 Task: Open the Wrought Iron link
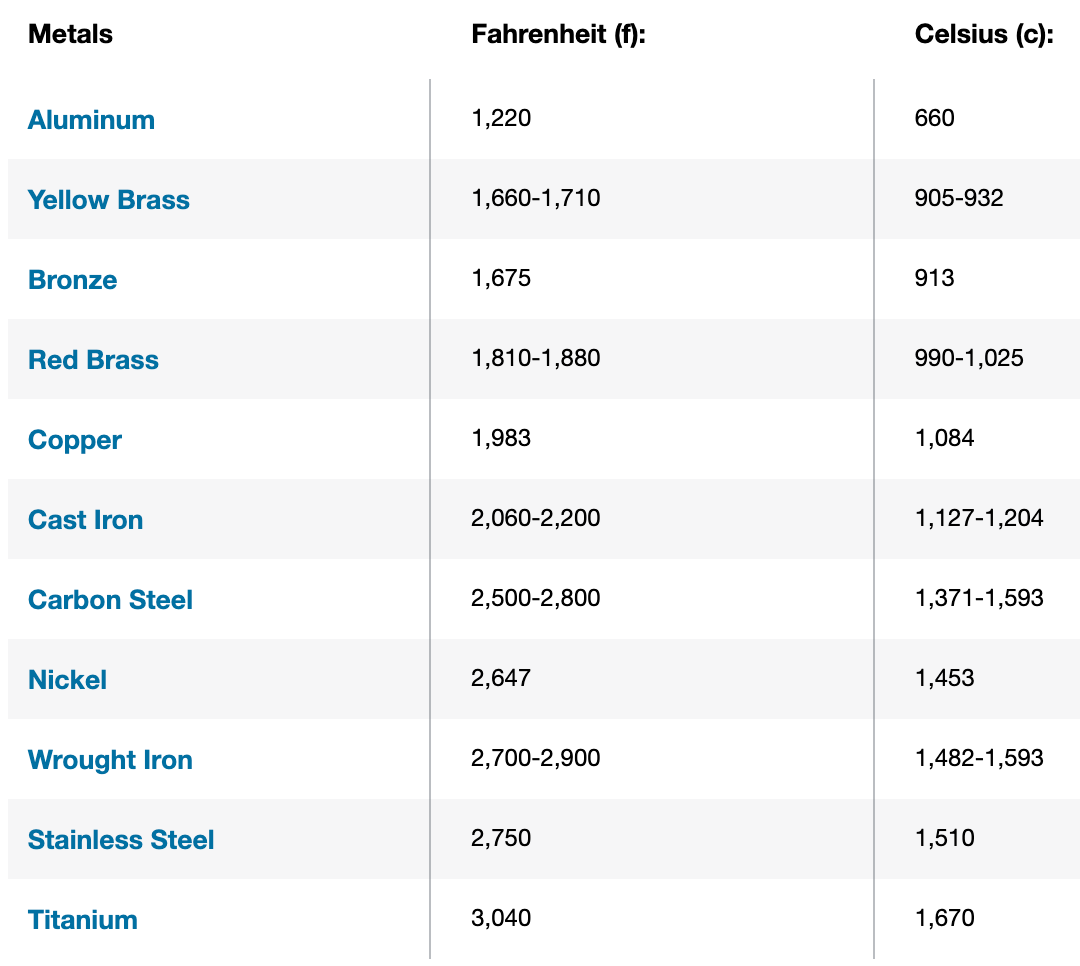click(110, 760)
